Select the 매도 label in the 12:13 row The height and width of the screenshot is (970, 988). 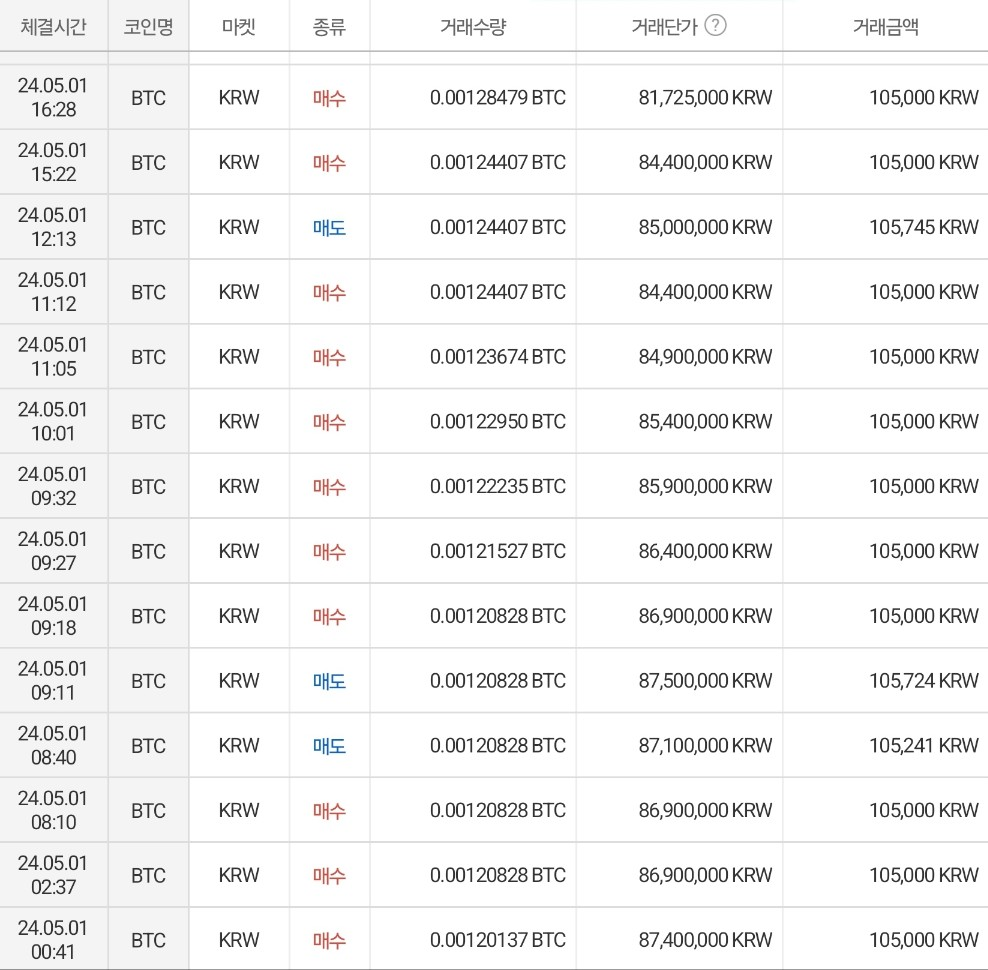point(330,228)
